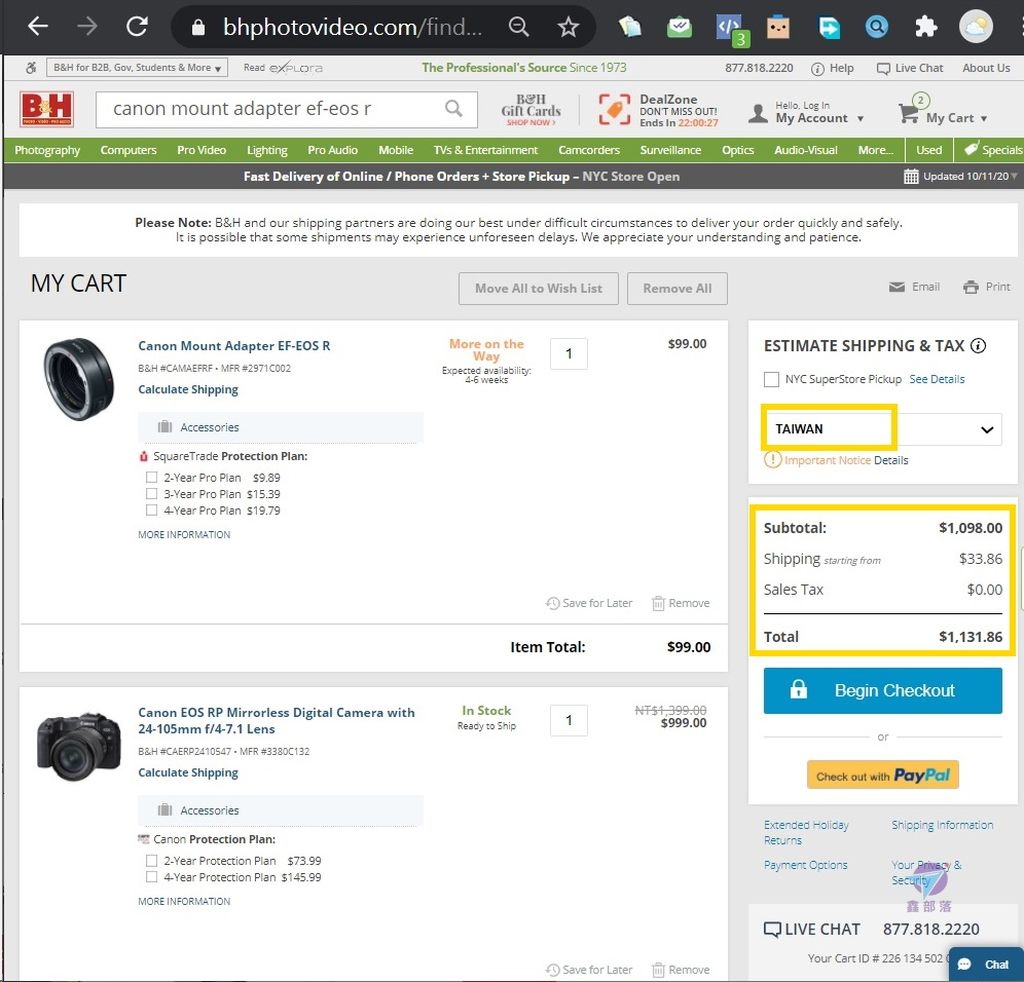Open the Photography menu
The height and width of the screenshot is (982, 1024).
coord(47,150)
